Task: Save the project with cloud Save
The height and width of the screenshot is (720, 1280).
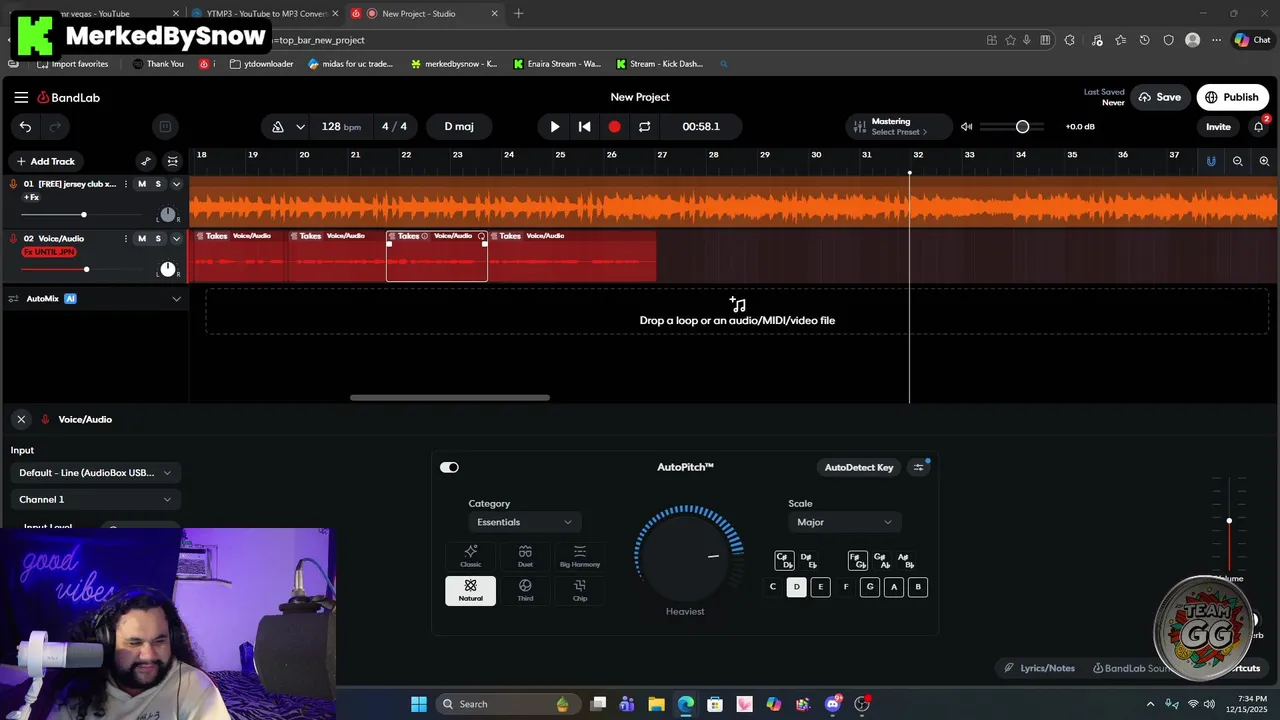Action: point(1159,97)
